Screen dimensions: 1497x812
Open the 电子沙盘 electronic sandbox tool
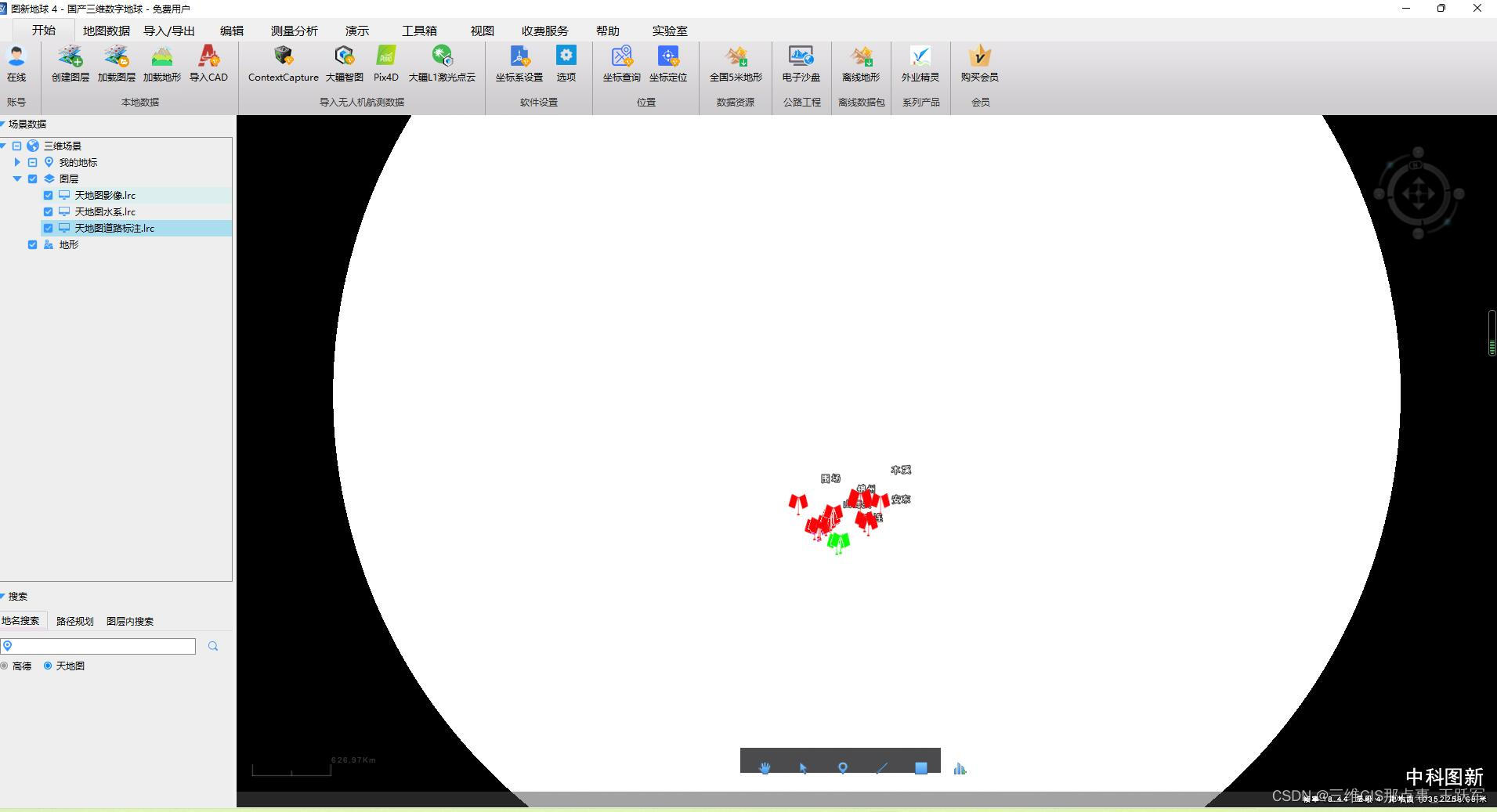coord(801,57)
